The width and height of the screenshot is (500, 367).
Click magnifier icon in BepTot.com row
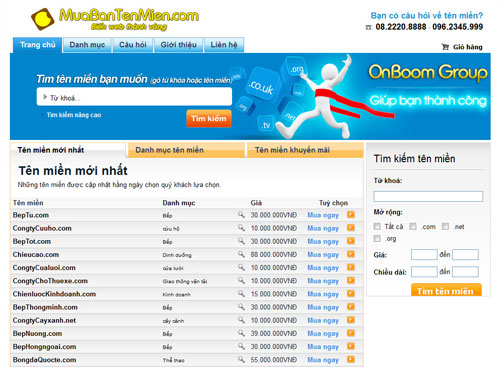pyautogui.click(x=241, y=241)
